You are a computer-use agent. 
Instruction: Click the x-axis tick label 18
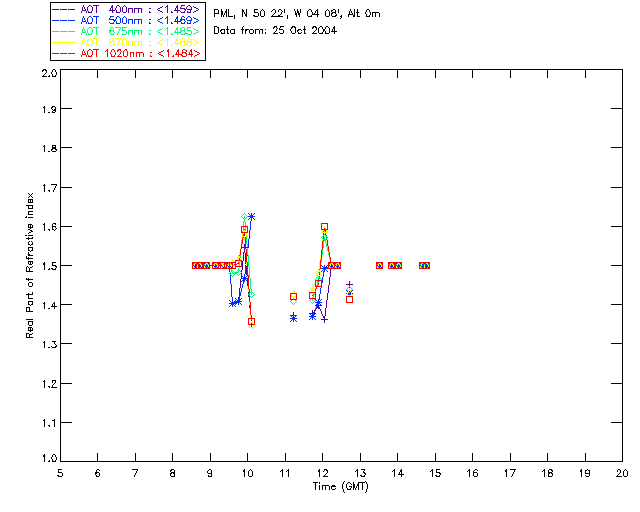coord(547,473)
